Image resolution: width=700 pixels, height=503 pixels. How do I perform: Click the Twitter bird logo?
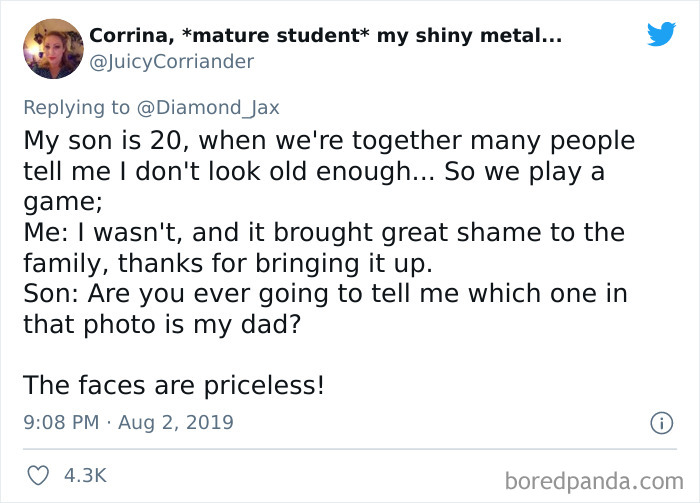[661, 34]
